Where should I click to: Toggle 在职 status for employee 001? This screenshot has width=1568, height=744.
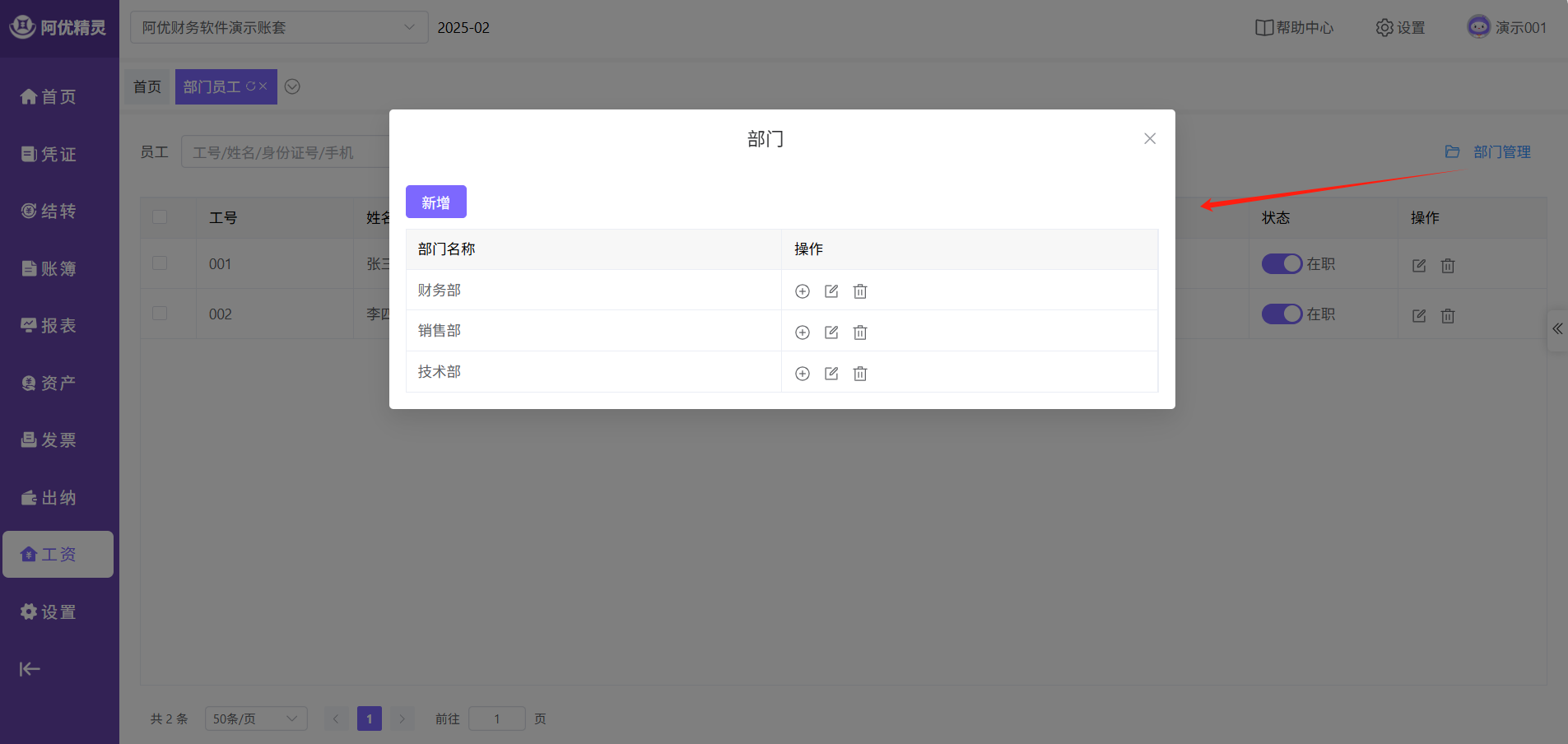pos(1282,264)
